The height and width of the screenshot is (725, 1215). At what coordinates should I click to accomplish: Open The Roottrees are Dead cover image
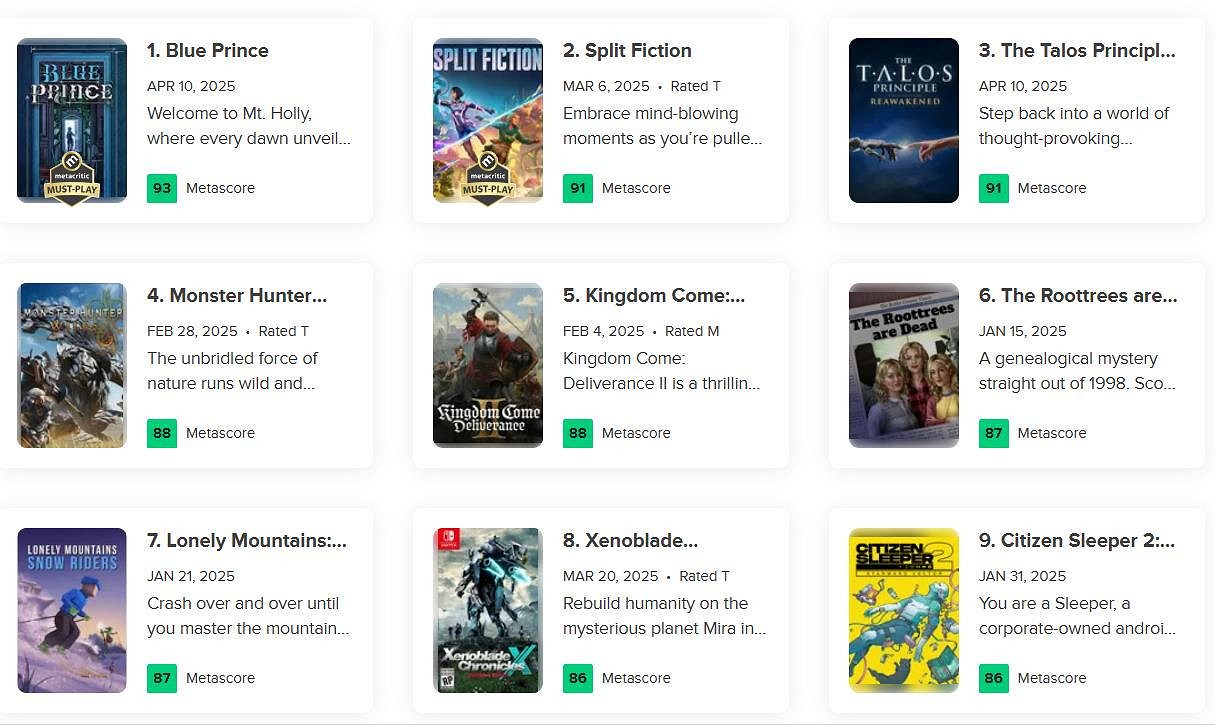tap(904, 365)
